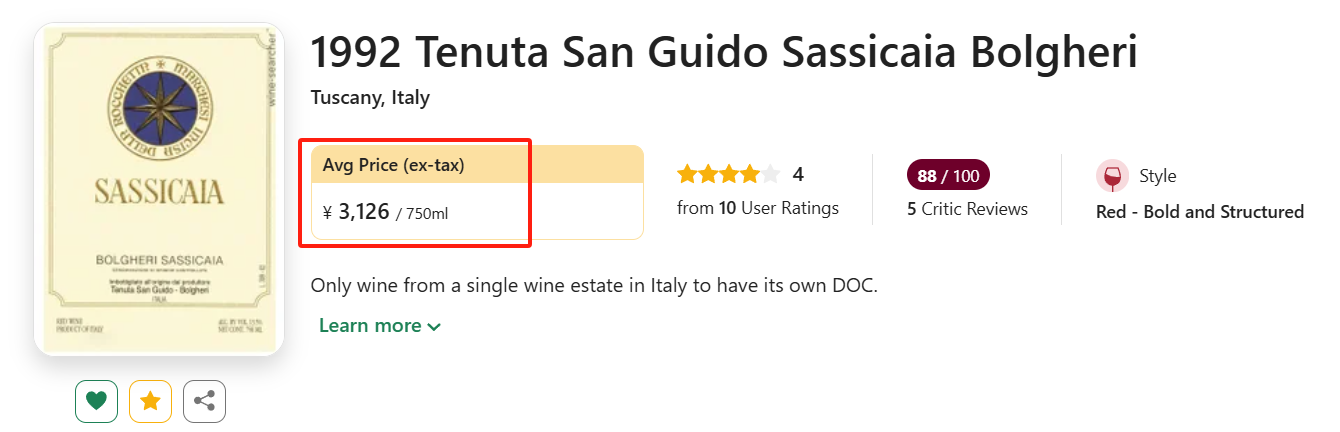Click the 88 / 100 critic score badge
1340x432 pixels.
[947, 176]
